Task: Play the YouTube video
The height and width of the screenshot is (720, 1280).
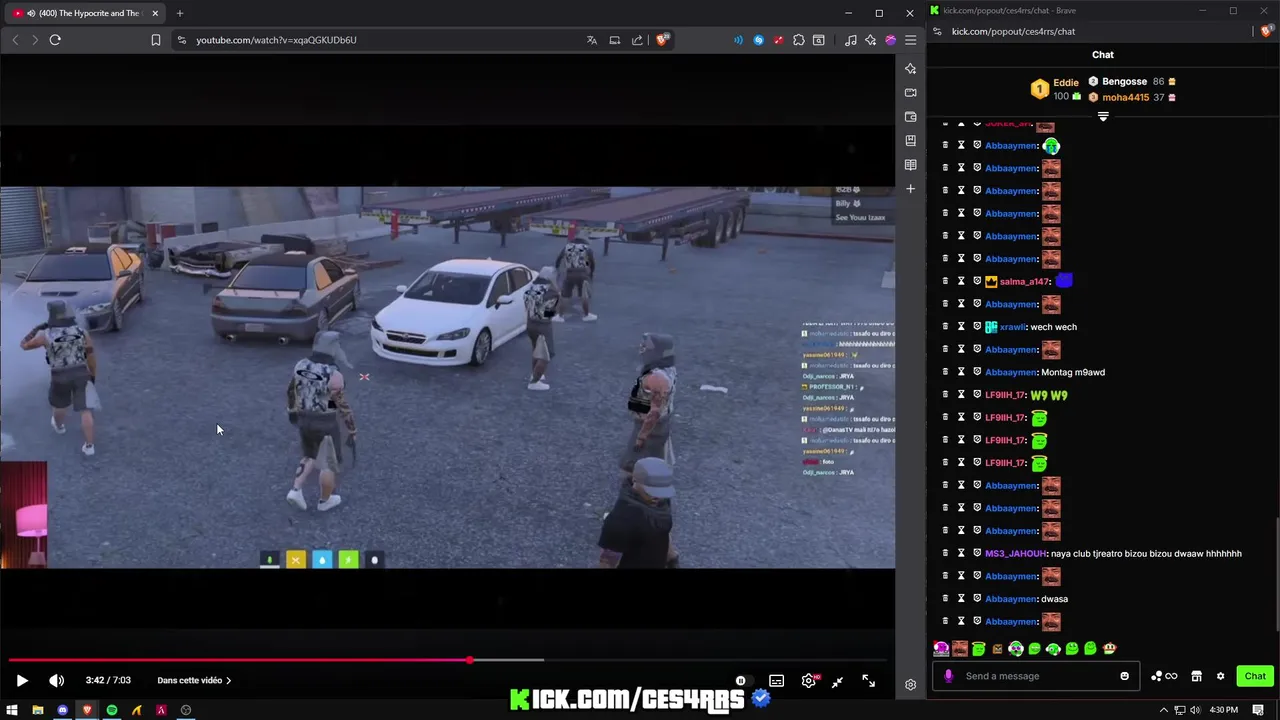Action: click(21, 680)
